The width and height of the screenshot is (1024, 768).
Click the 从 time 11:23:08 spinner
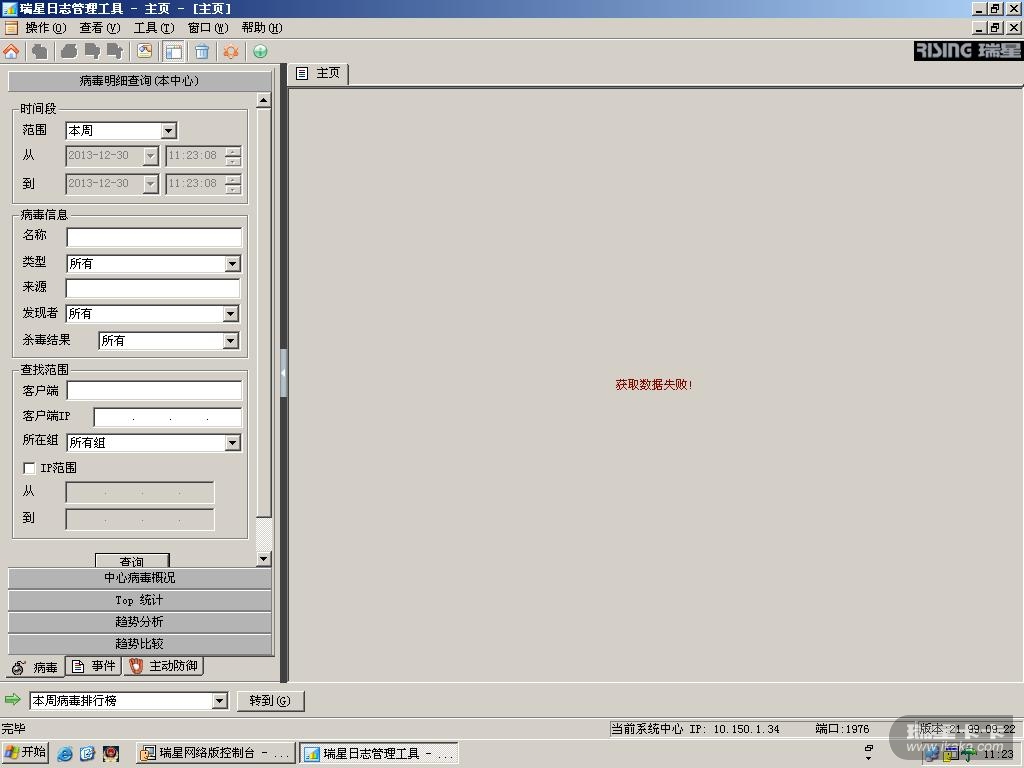tap(233, 155)
